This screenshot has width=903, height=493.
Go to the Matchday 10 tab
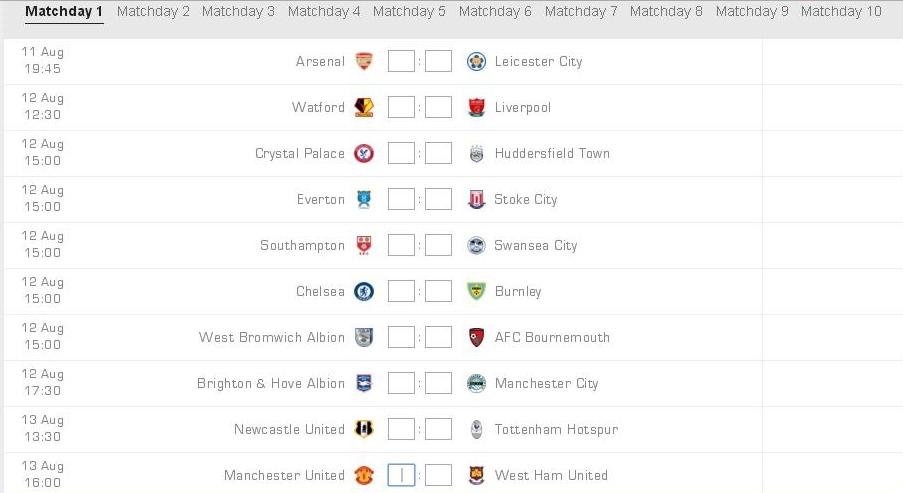841,12
